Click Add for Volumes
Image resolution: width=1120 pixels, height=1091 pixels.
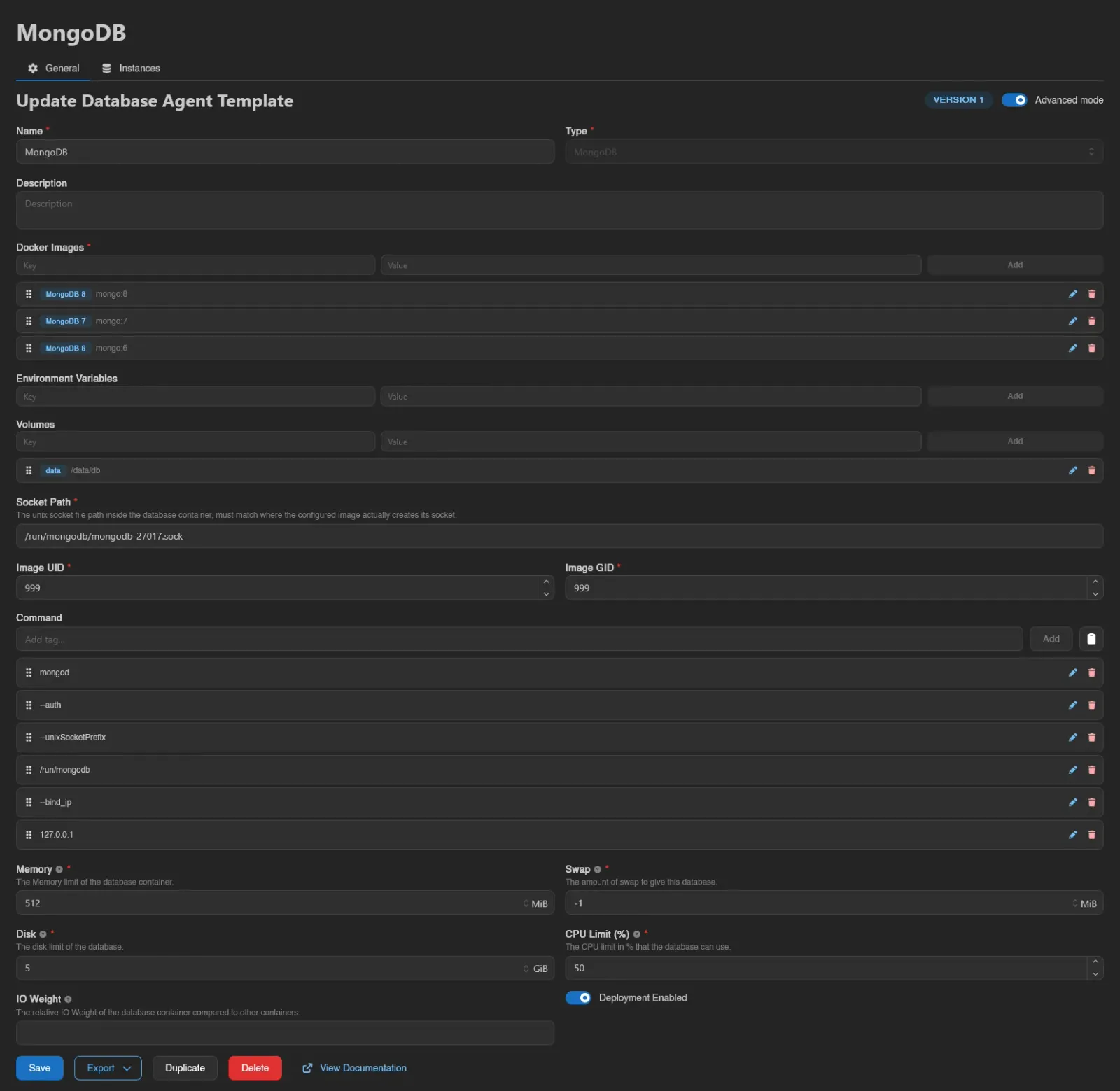pos(1015,442)
